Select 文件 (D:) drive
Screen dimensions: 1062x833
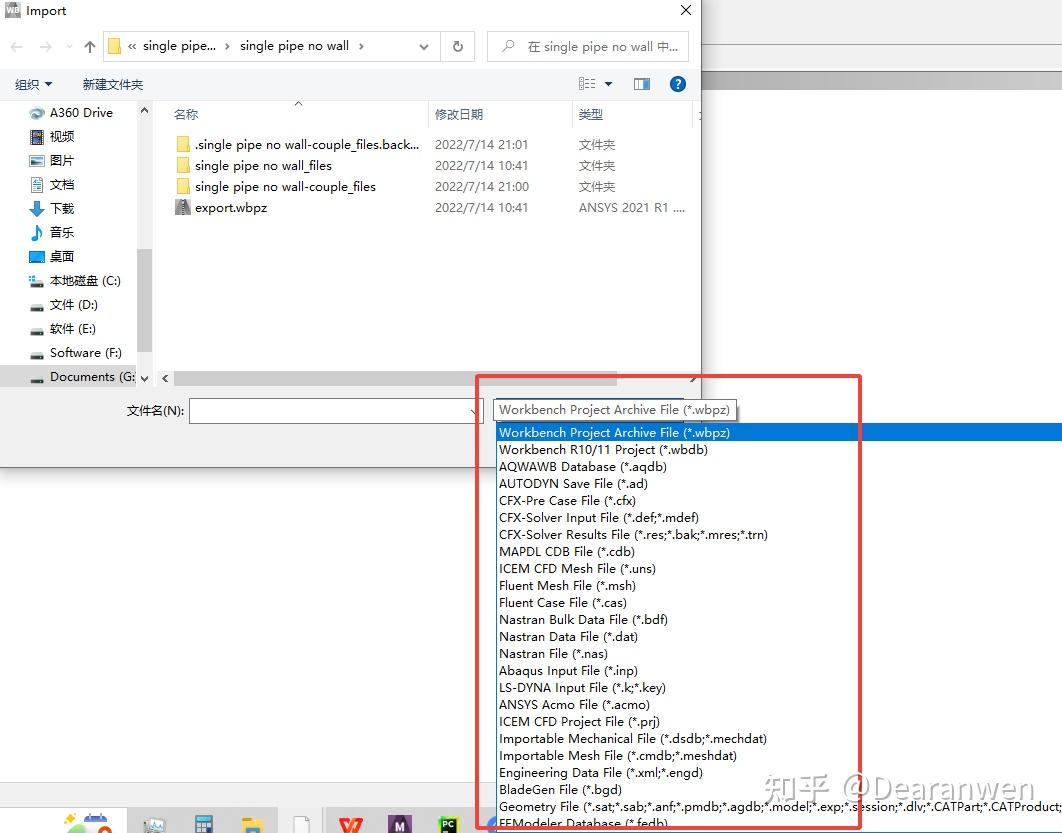(64, 305)
